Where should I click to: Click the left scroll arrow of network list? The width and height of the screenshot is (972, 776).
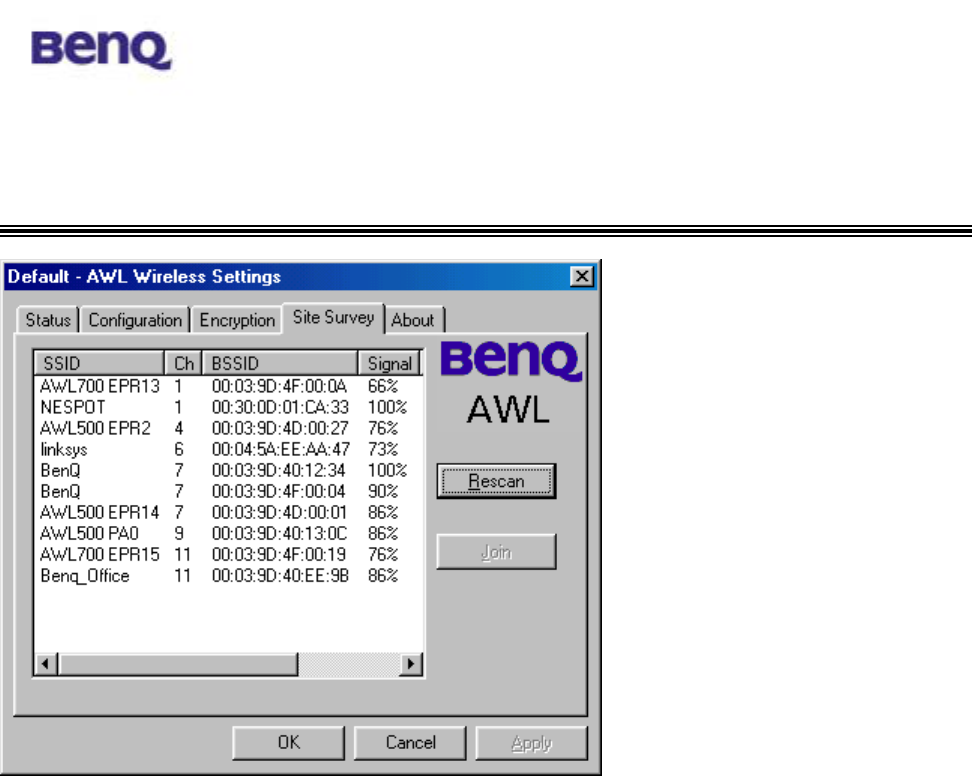[45, 664]
